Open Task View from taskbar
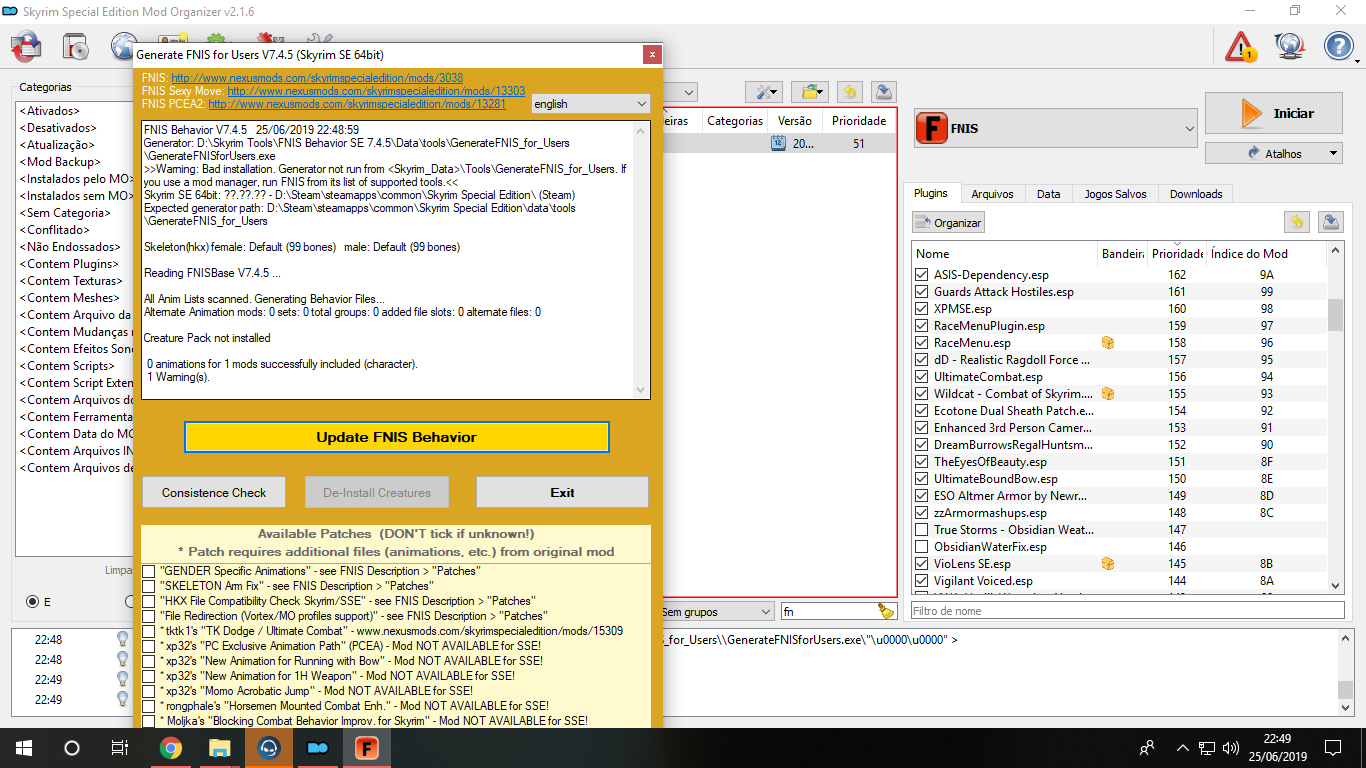This screenshot has width=1366, height=768. click(120, 748)
